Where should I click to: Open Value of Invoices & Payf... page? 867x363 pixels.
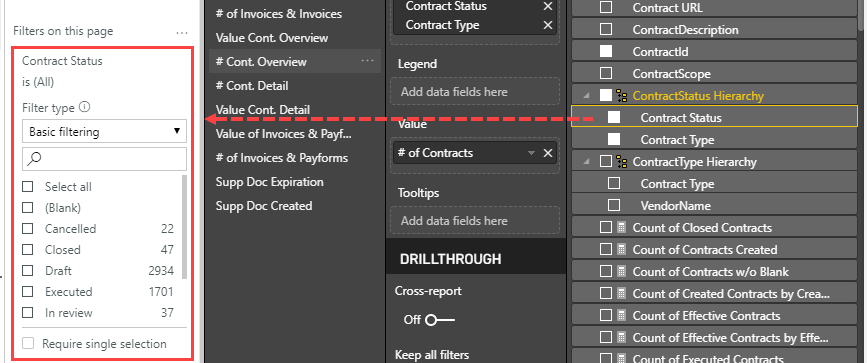(284, 134)
